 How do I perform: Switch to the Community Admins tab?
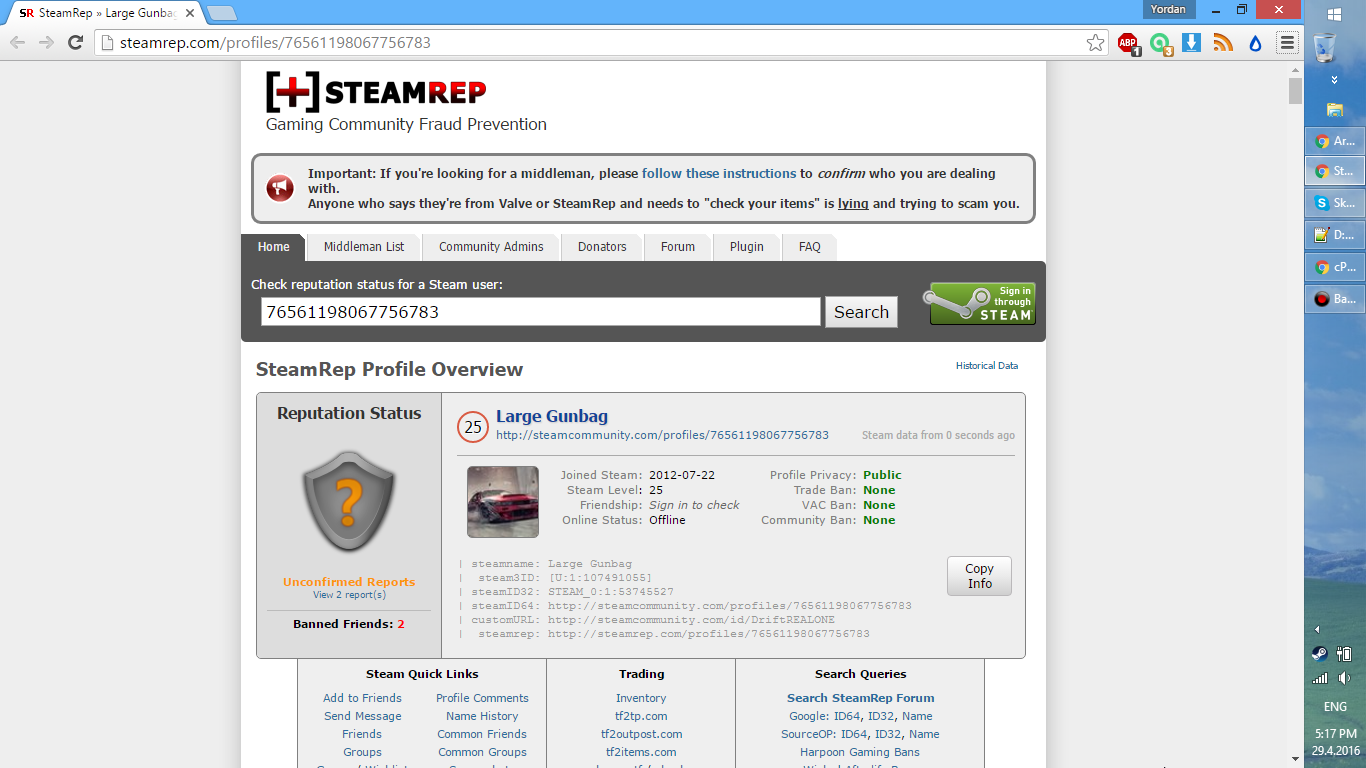(x=491, y=247)
